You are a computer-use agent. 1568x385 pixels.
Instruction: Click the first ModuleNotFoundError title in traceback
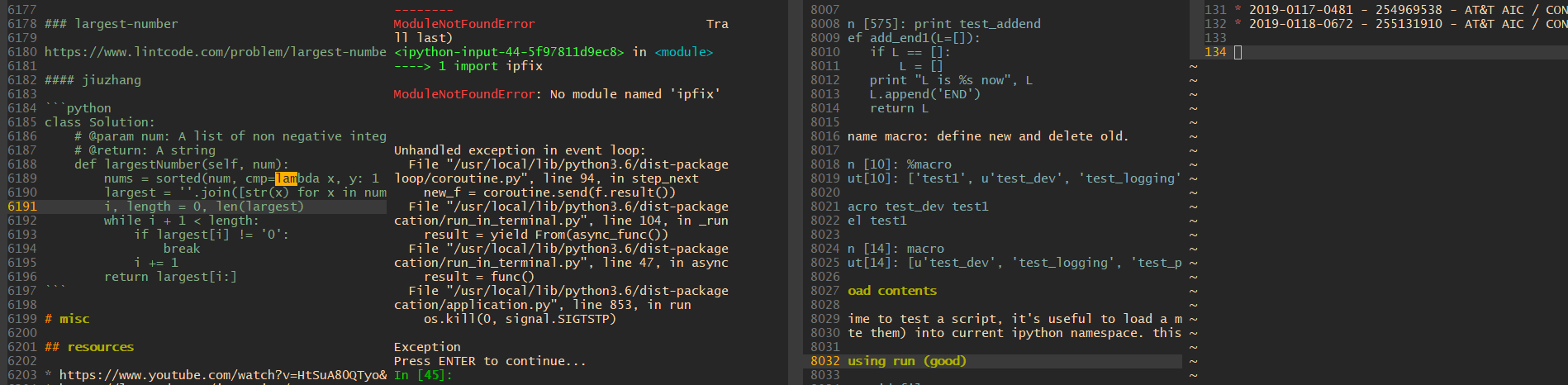(464, 24)
